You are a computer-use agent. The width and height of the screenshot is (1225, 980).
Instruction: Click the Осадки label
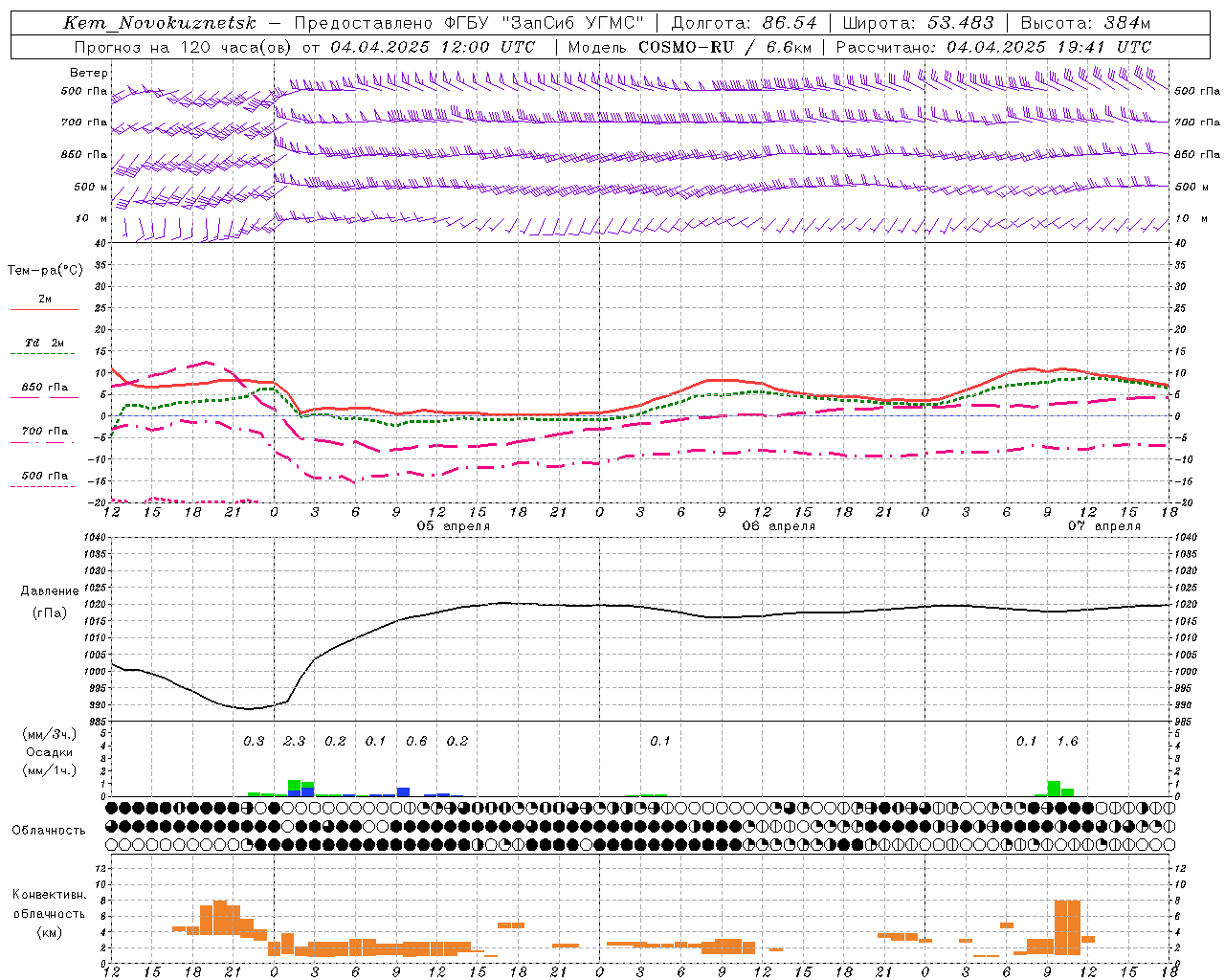[x=49, y=752]
